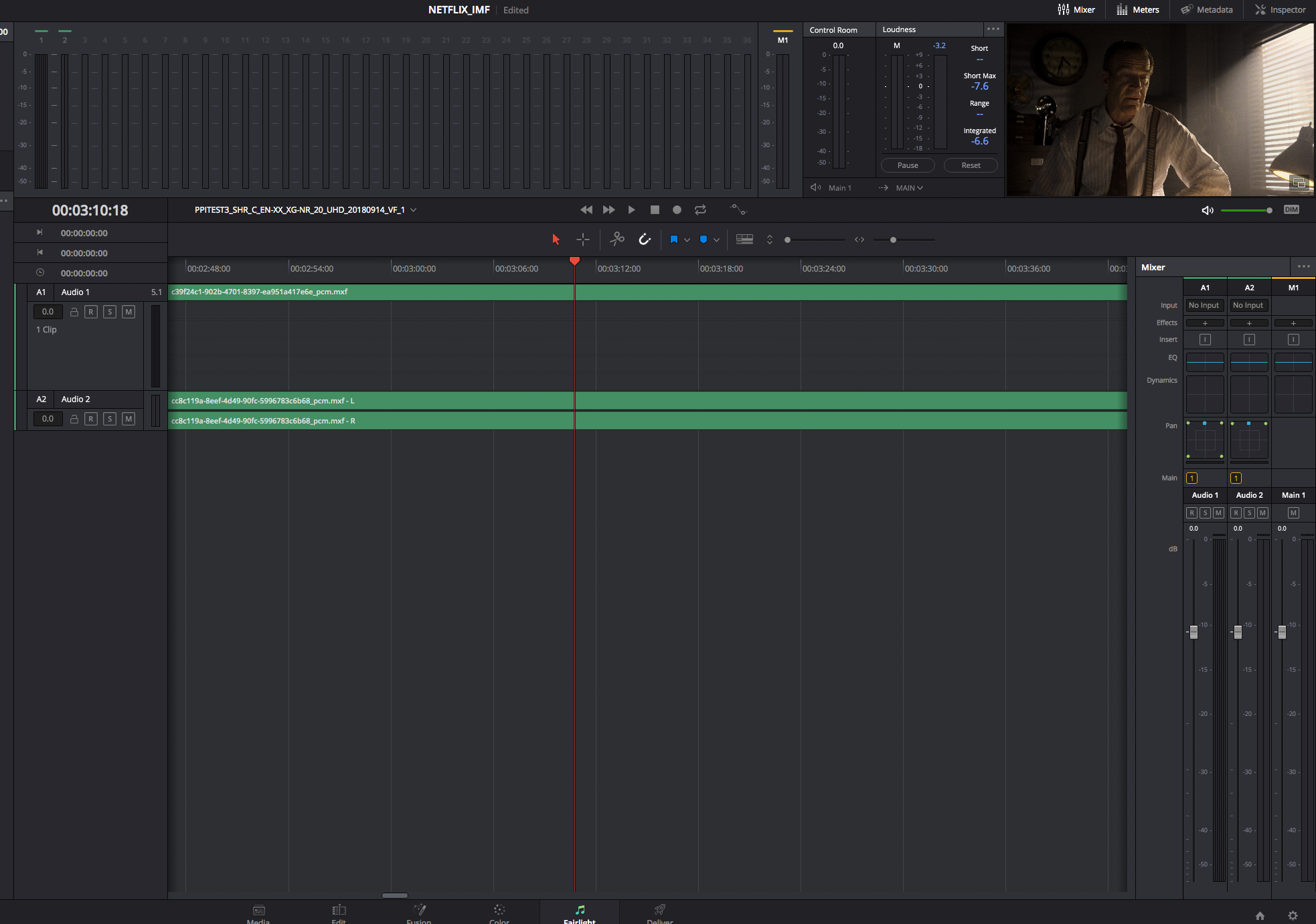Open Loudness panel options menu

tap(993, 29)
